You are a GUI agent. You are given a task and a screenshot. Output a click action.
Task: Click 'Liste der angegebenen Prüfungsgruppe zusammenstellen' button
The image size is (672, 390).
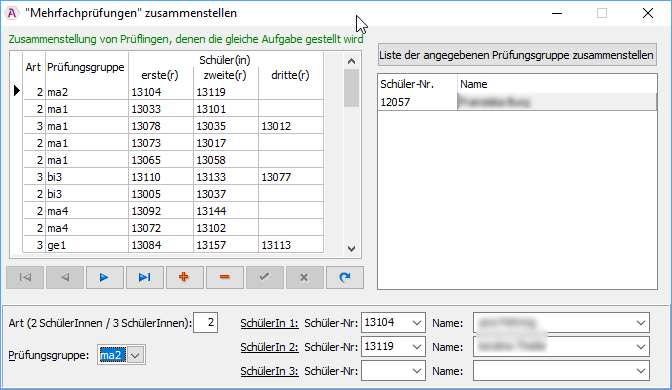pyautogui.click(x=517, y=55)
